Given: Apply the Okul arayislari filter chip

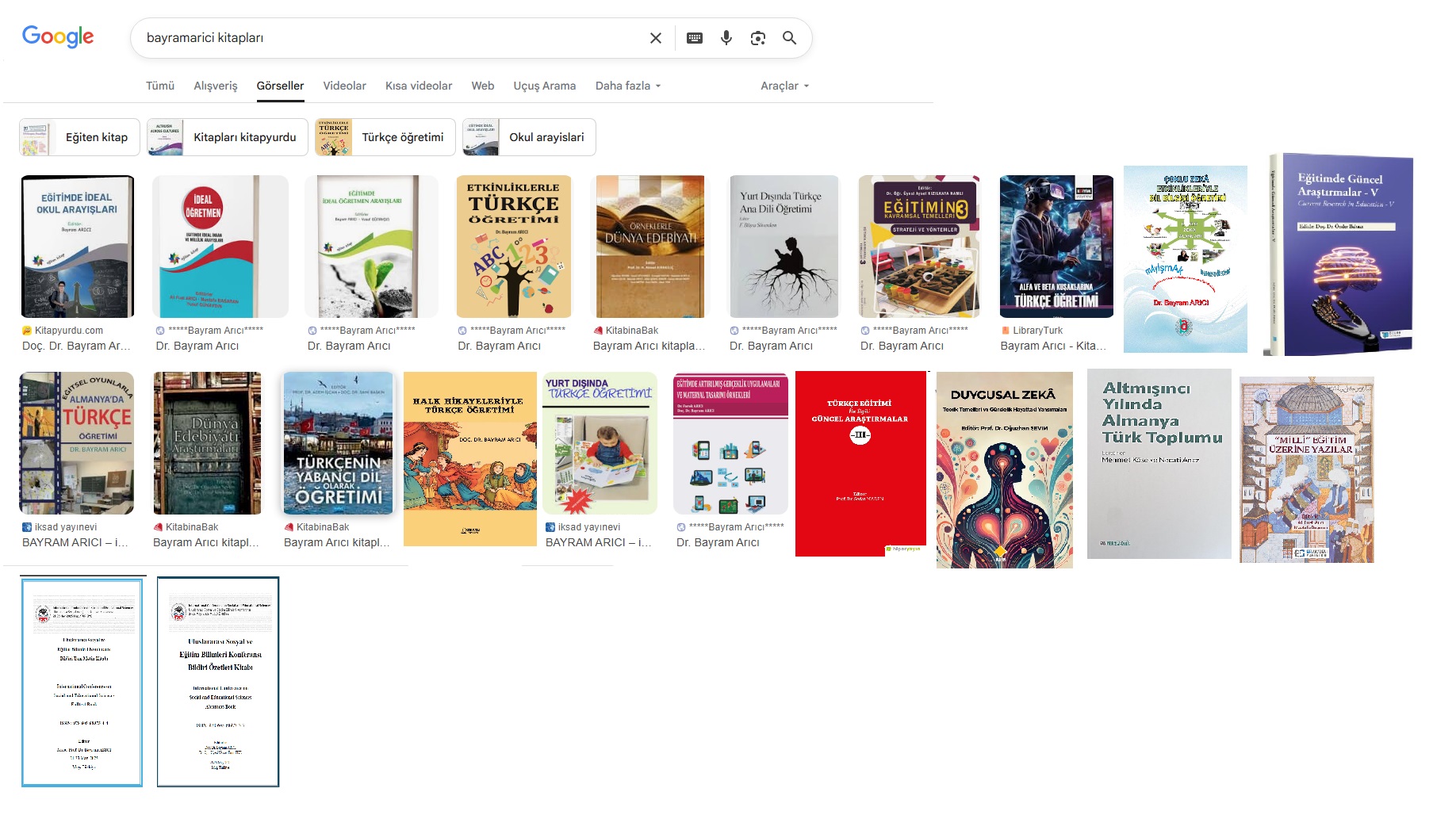Looking at the screenshot, I should [x=529, y=137].
